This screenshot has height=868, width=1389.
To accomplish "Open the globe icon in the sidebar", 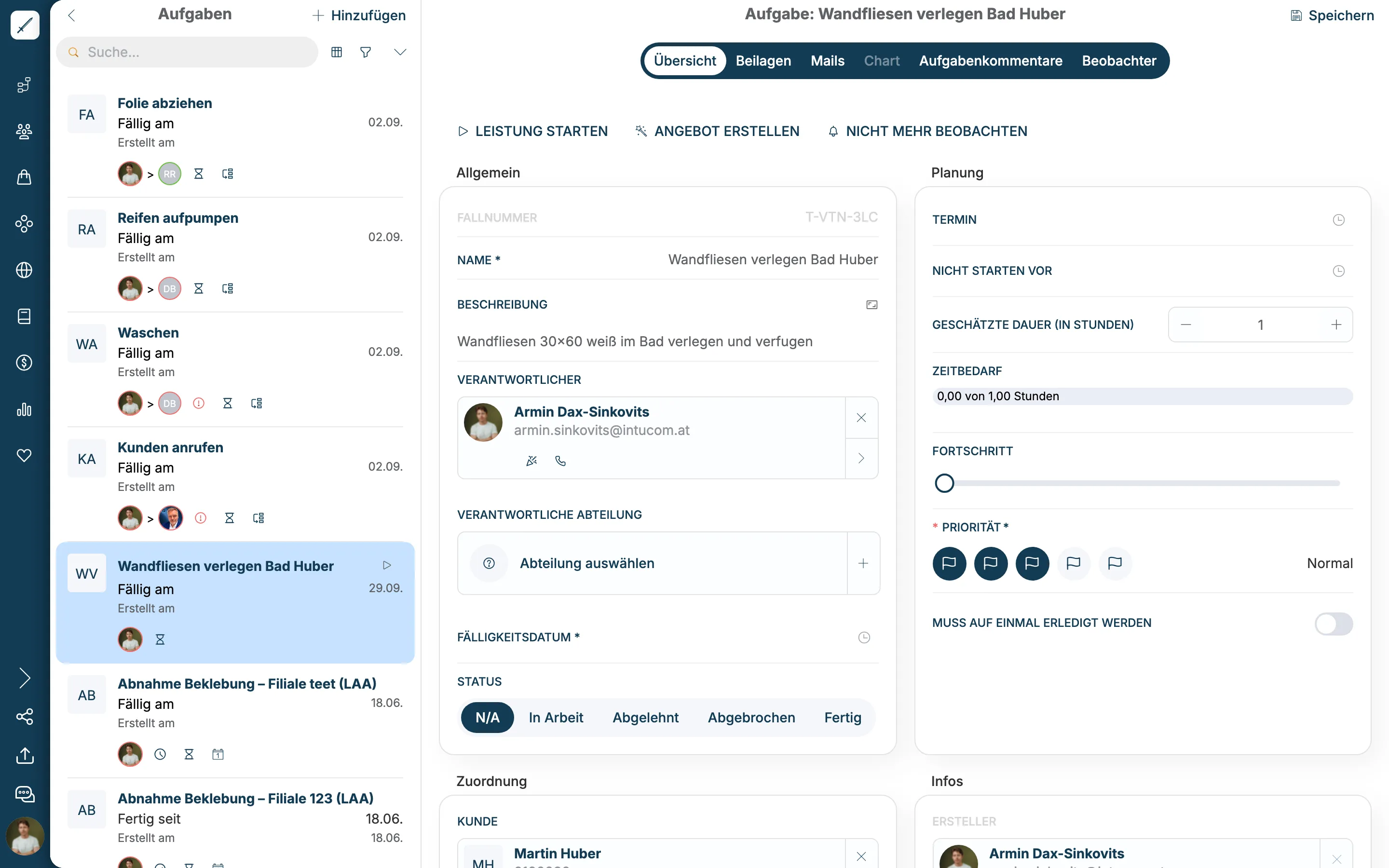I will [24, 270].
